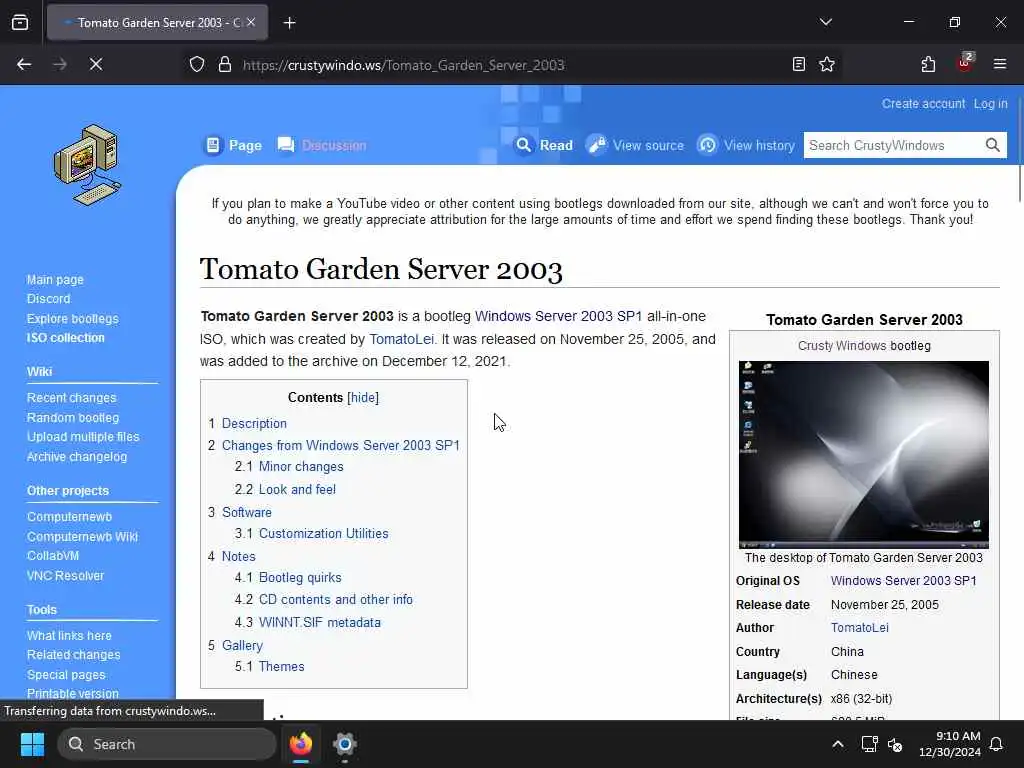The image size is (1024, 768).
Task: Go to Themes subsection
Action: point(281,666)
